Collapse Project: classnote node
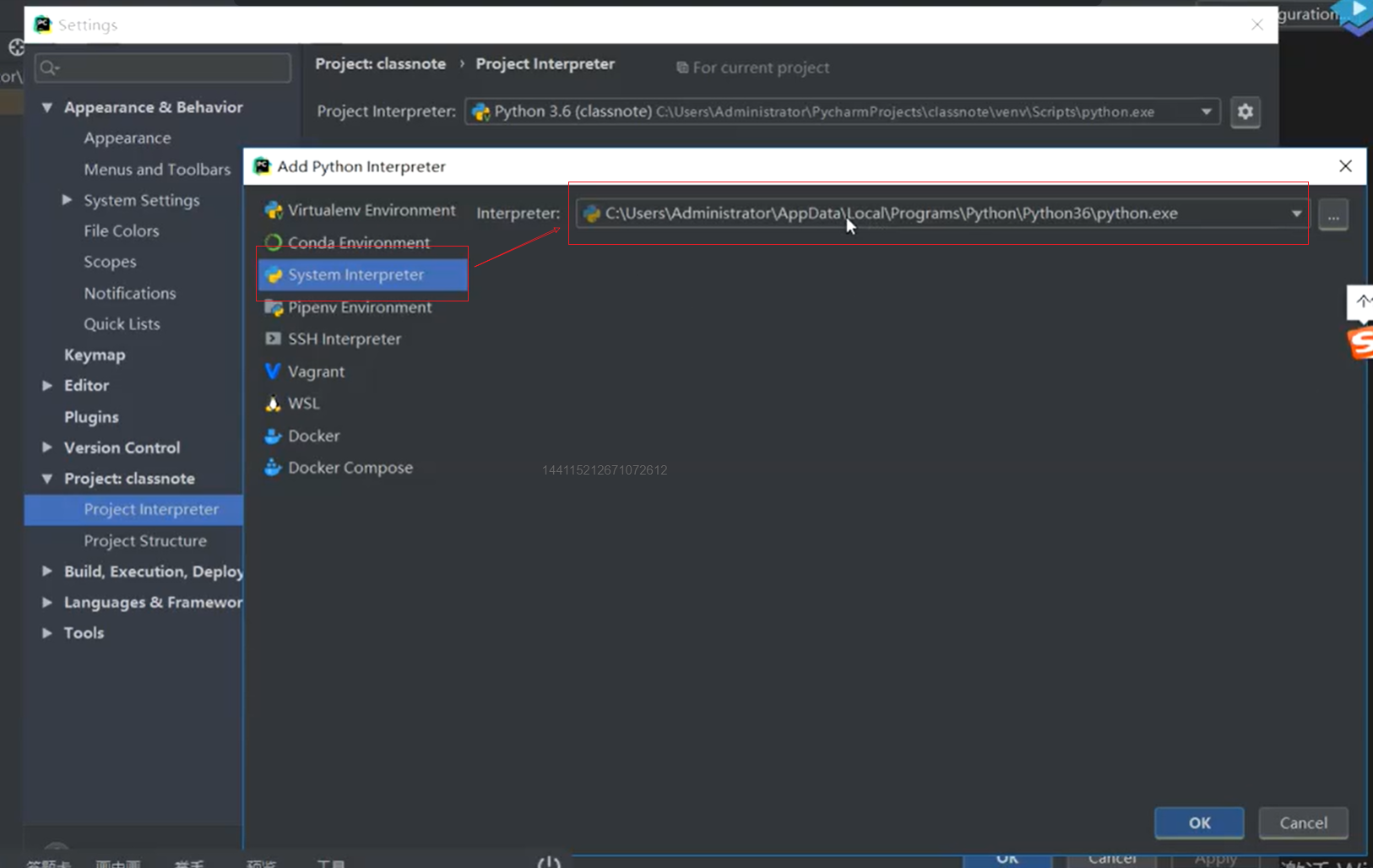 tap(47, 479)
